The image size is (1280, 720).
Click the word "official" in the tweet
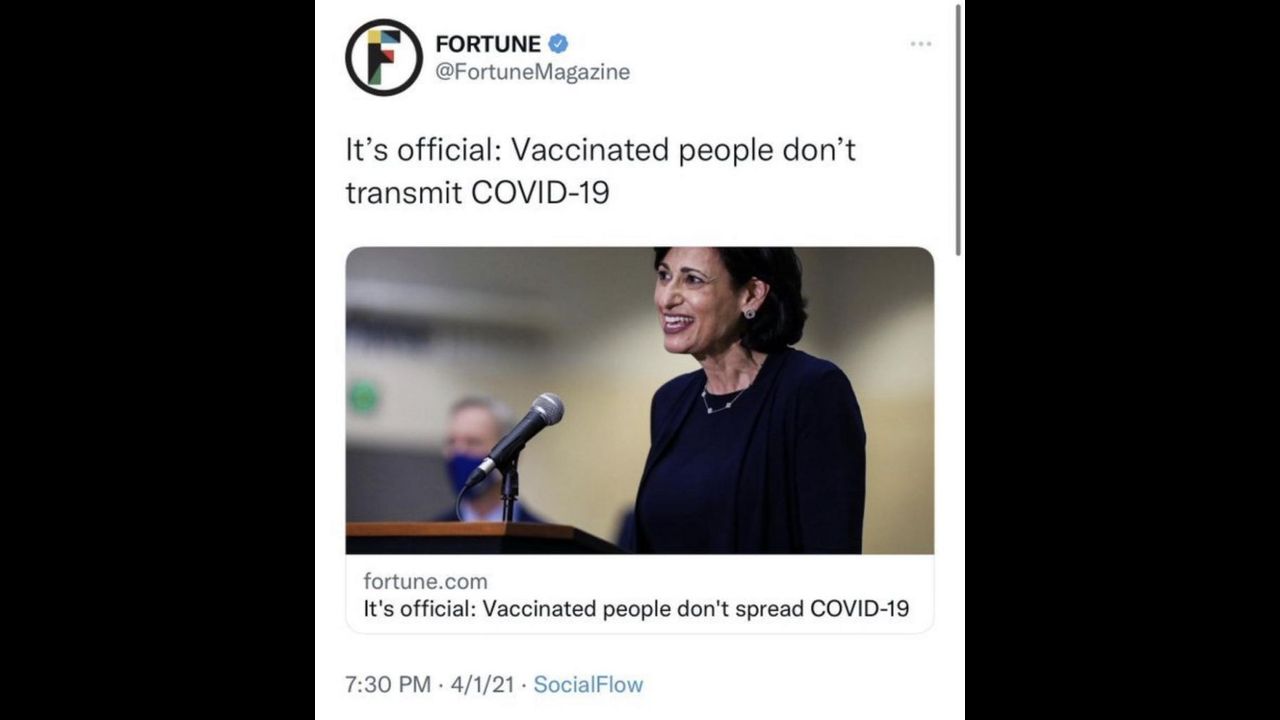449,150
